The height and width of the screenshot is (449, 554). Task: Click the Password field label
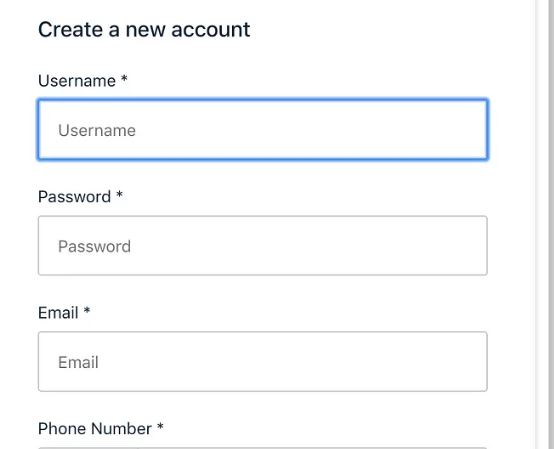coord(75,197)
